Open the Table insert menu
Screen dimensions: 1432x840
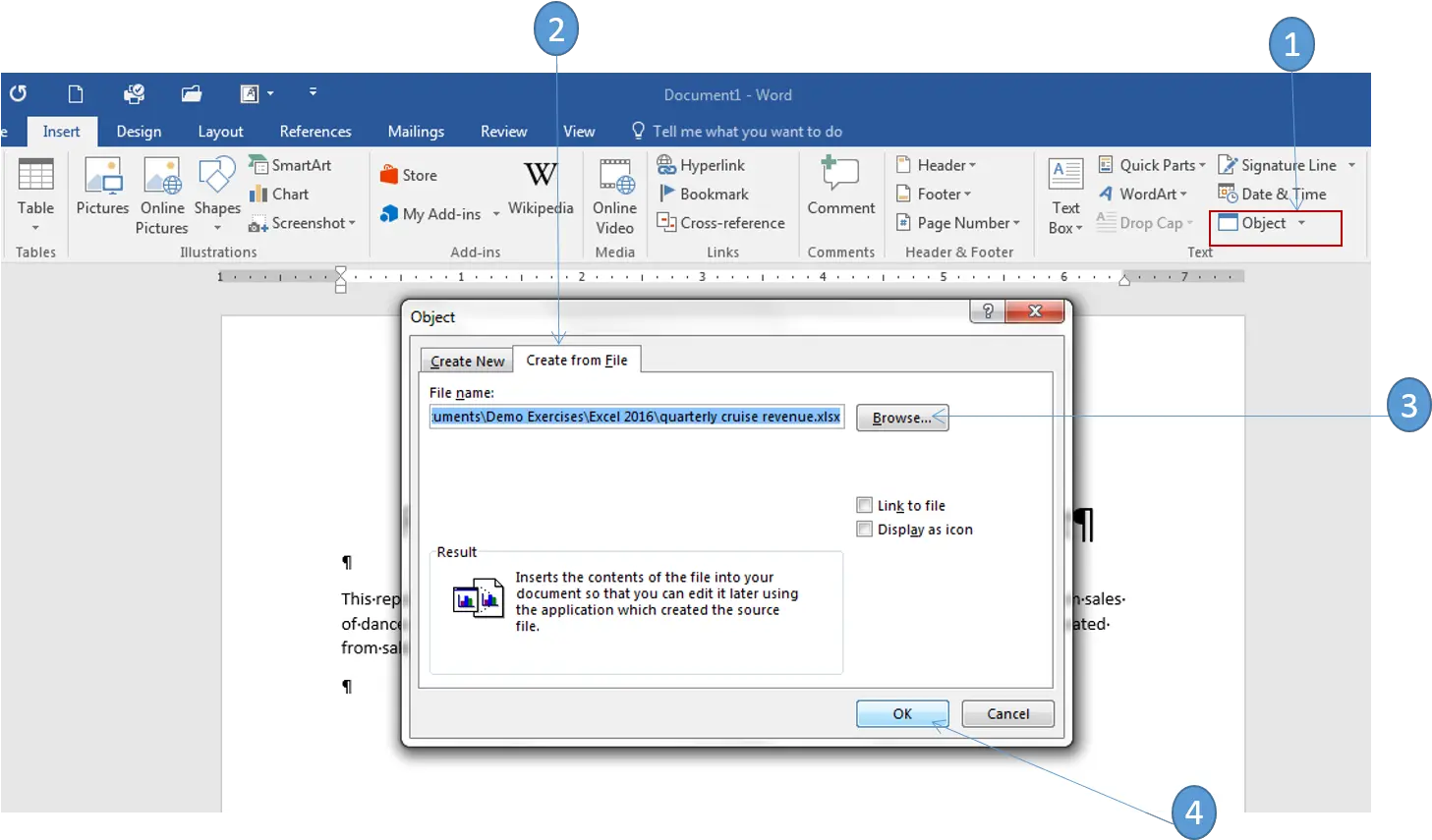35,196
